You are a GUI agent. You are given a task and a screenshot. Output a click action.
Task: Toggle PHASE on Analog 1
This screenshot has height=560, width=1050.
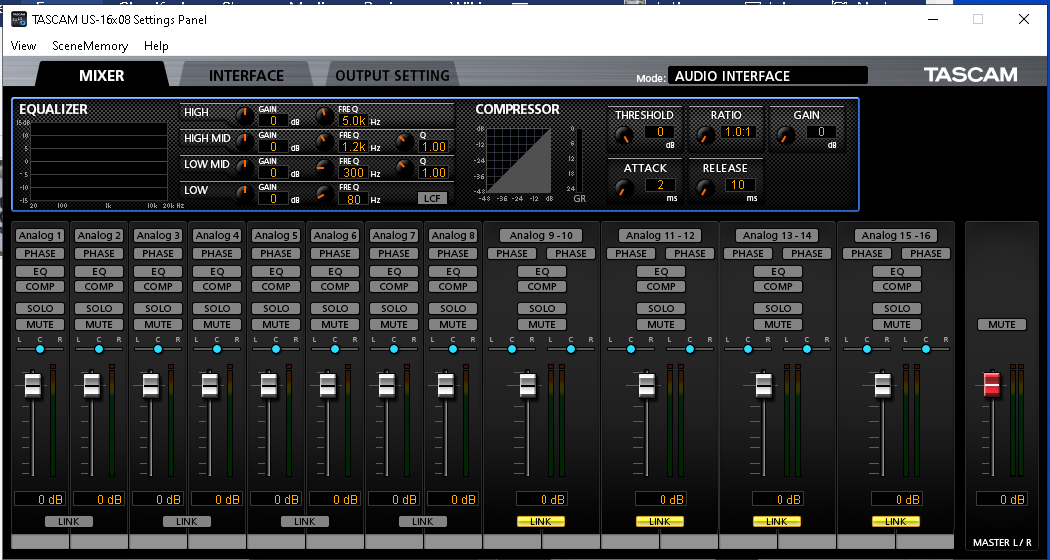click(x=40, y=253)
